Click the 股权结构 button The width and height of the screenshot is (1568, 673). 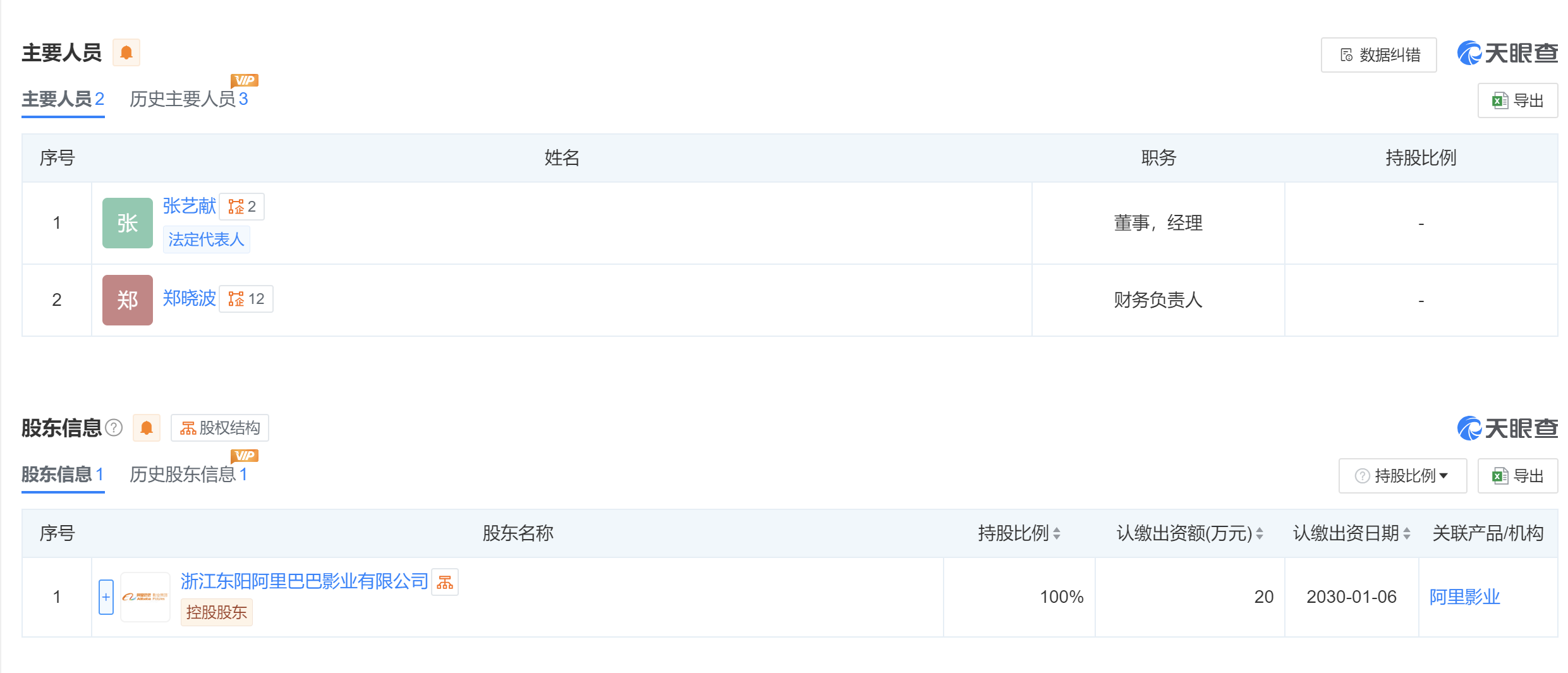pyautogui.click(x=219, y=428)
